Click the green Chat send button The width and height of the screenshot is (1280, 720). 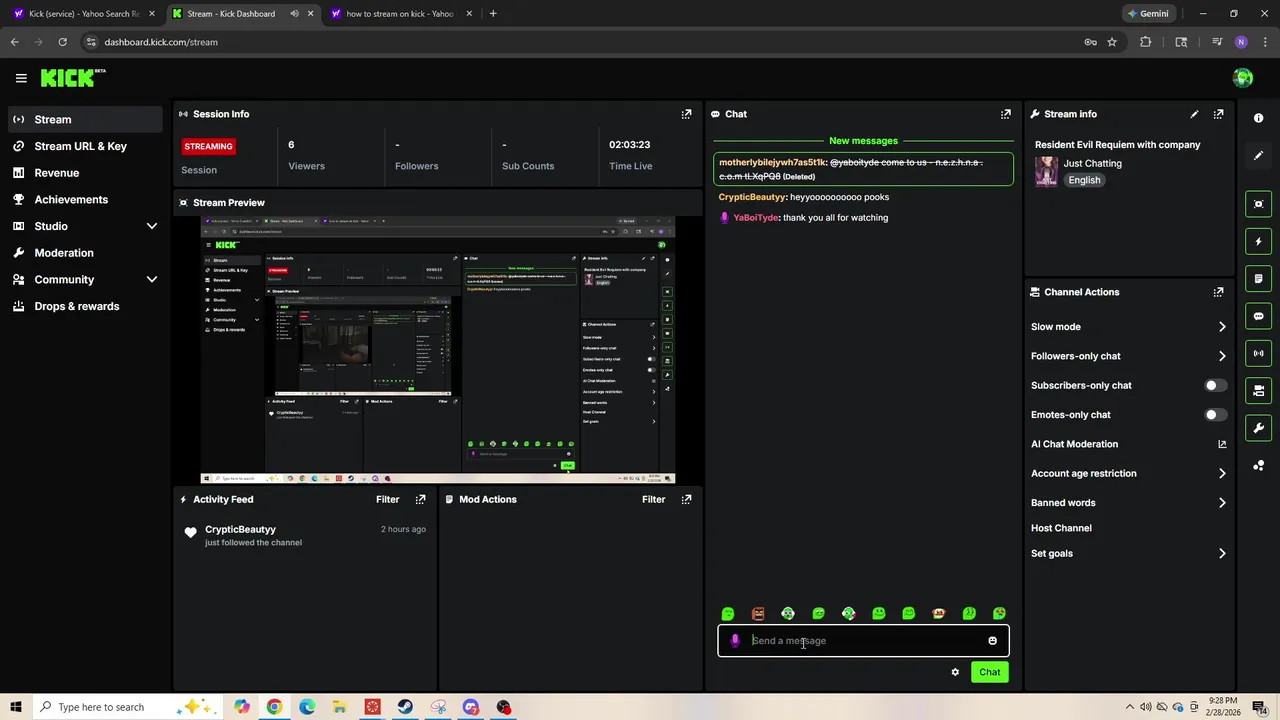989,672
